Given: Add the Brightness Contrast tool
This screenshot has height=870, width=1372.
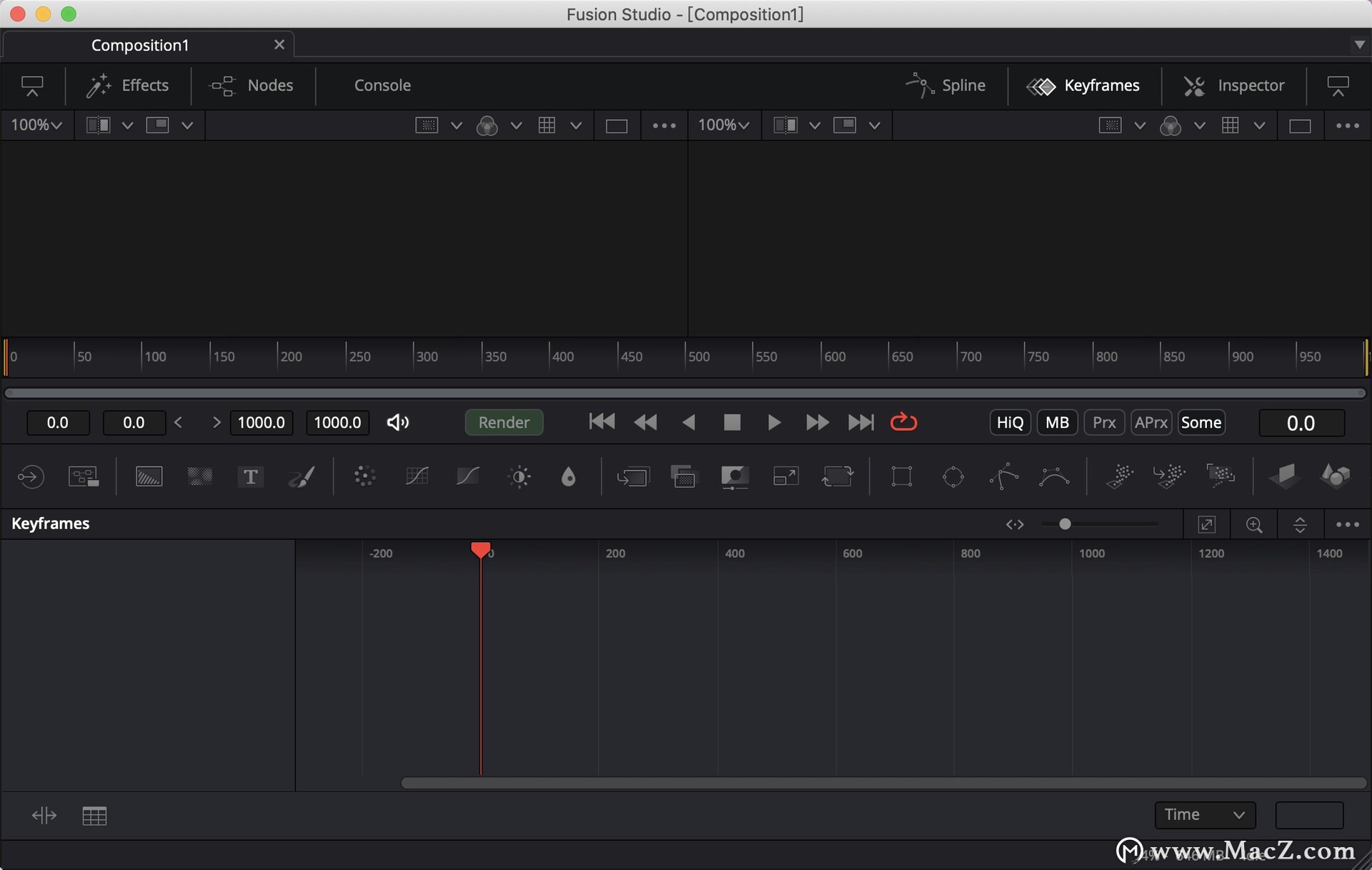Looking at the screenshot, I should tap(520, 476).
